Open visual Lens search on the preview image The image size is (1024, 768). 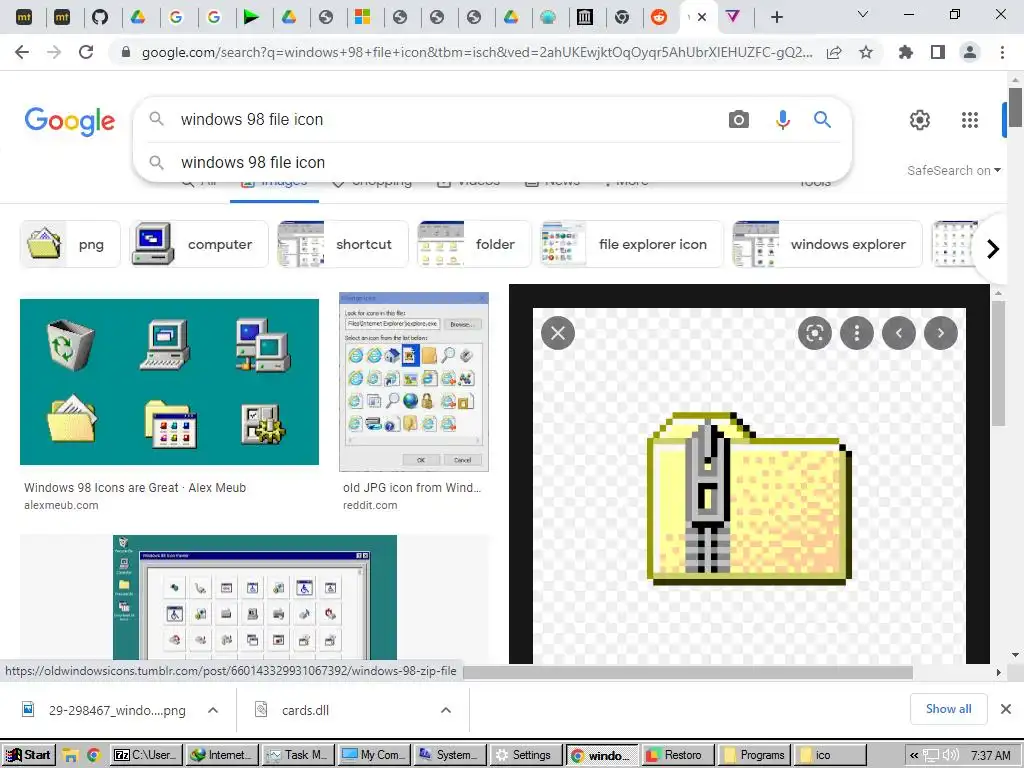[x=814, y=333]
